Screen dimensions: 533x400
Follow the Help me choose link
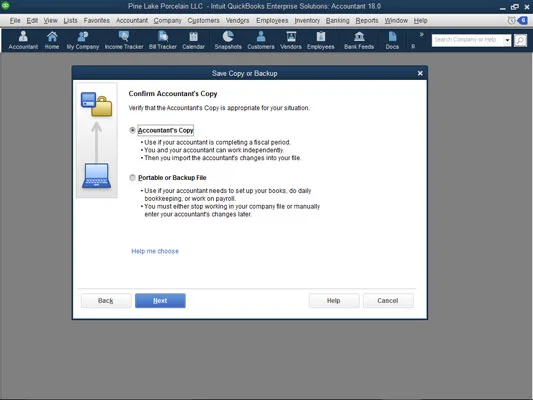pyautogui.click(x=155, y=251)
